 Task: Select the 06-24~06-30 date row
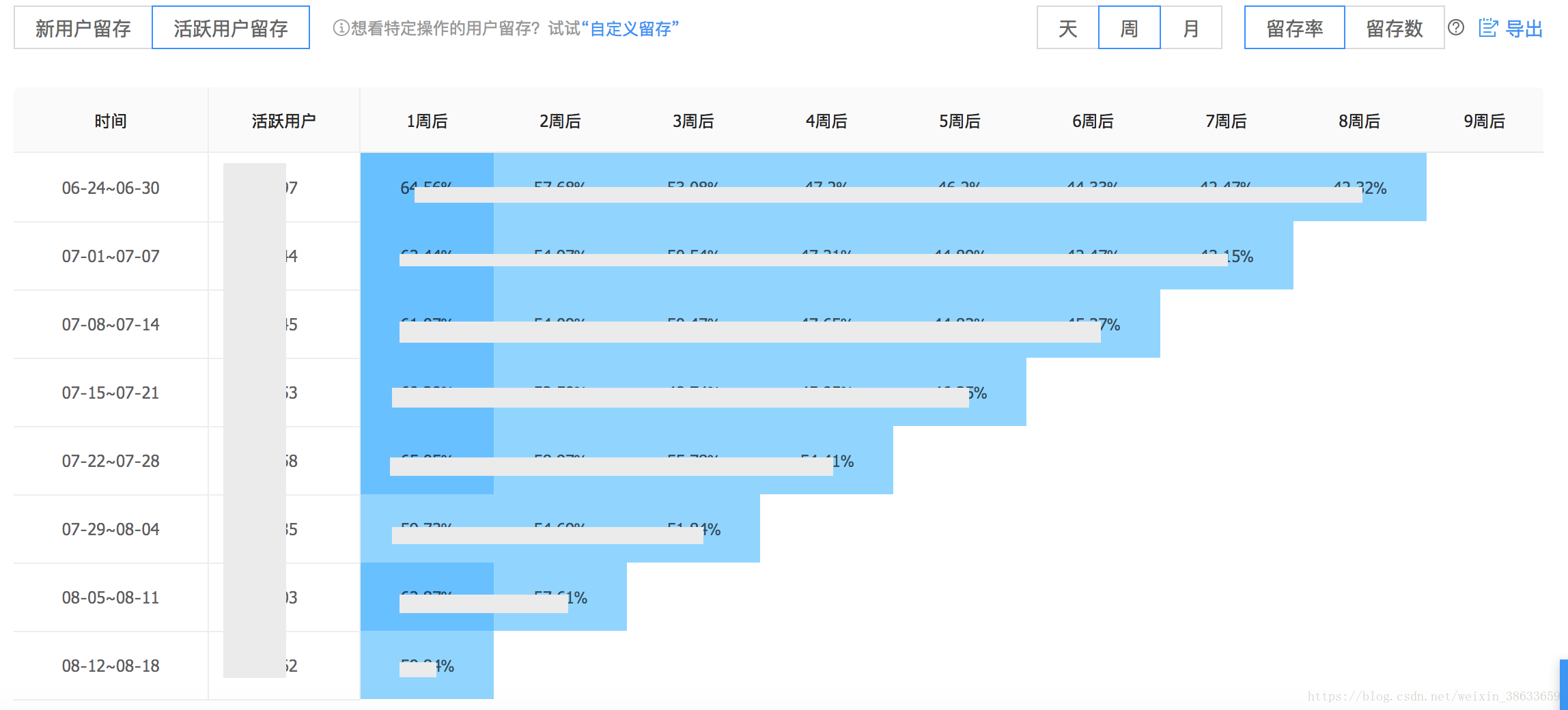click(111, 188)
